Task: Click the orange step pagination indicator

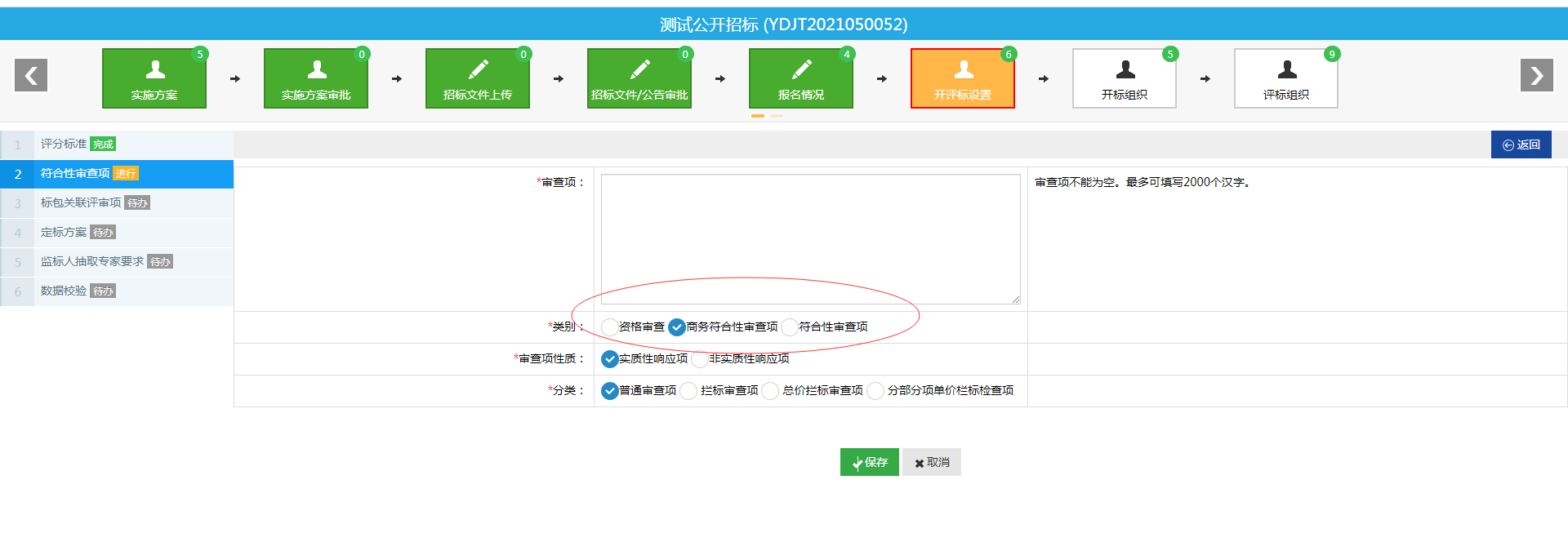Action: pyautogui.click(x=758, y=116)
